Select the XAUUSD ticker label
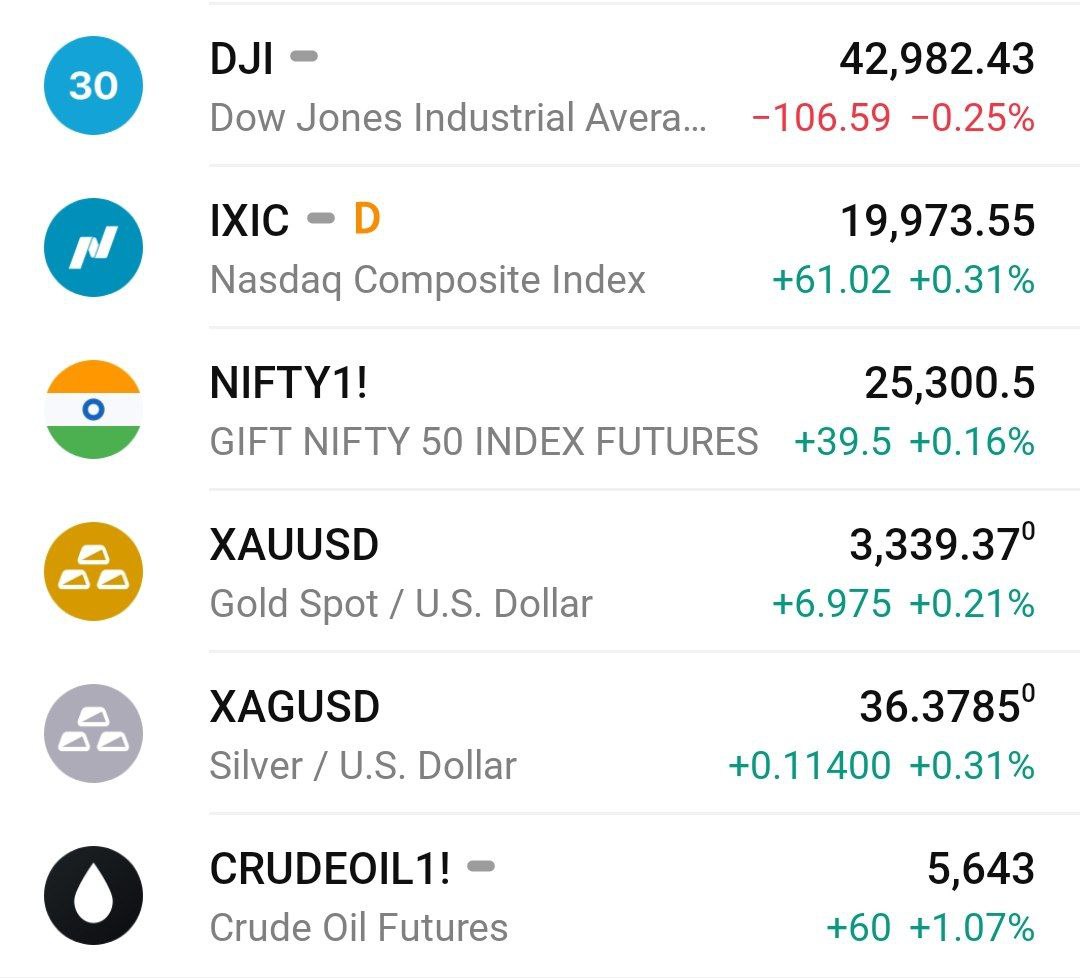The height and width of the screenshot is (978, 1080). coord(294,545)
